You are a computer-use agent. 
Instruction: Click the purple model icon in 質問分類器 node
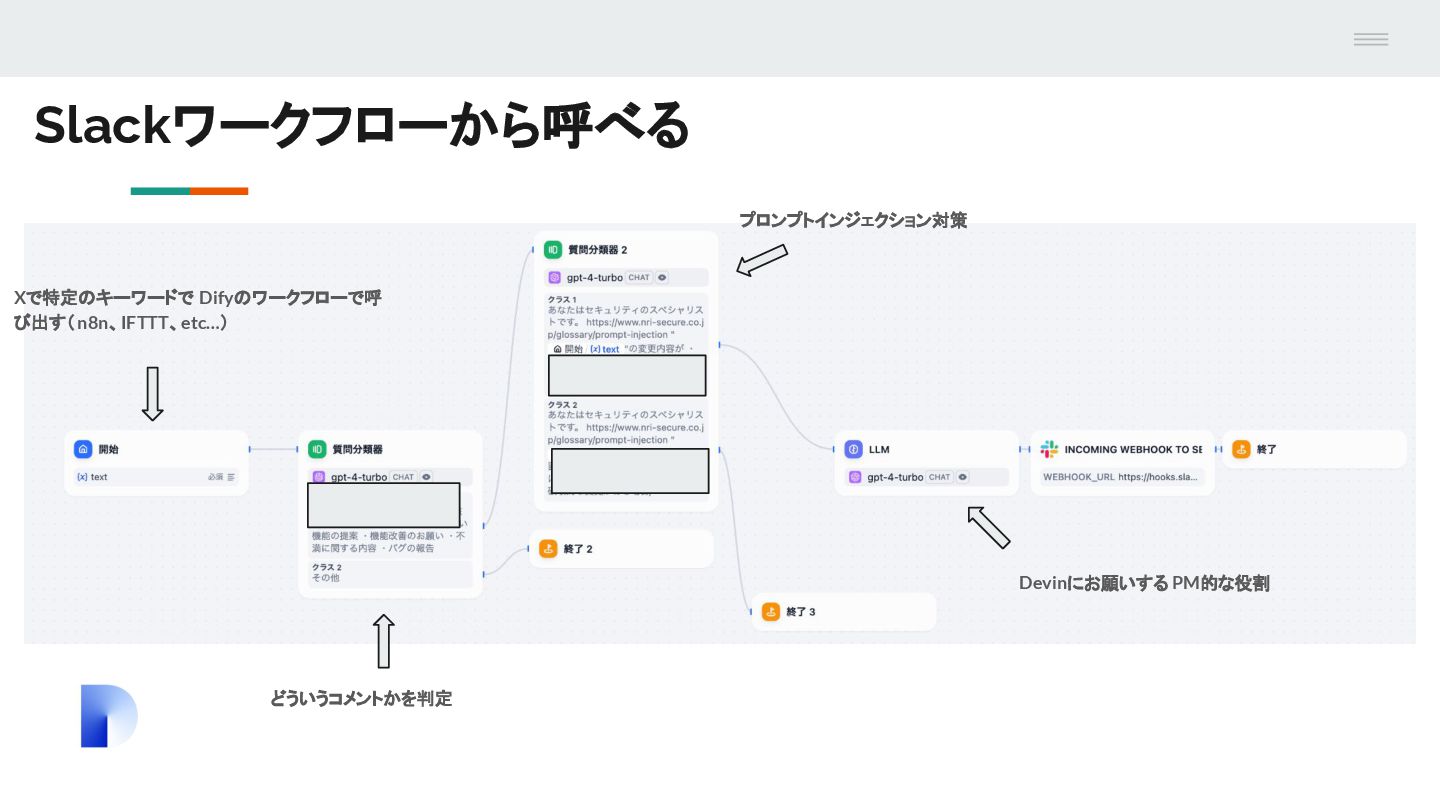(x=320, y=477)
